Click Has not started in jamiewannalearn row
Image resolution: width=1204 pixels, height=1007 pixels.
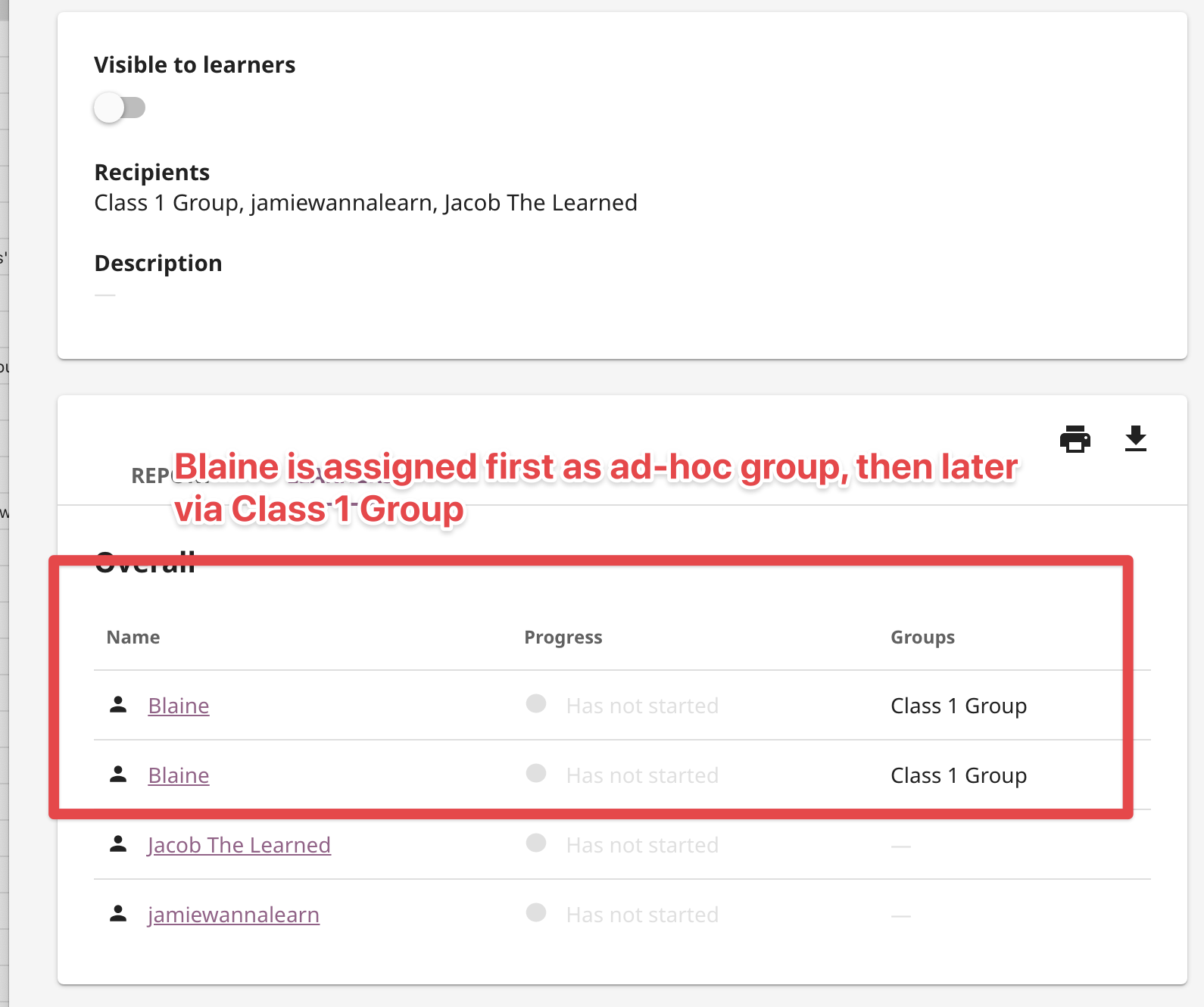pos(642,915)
